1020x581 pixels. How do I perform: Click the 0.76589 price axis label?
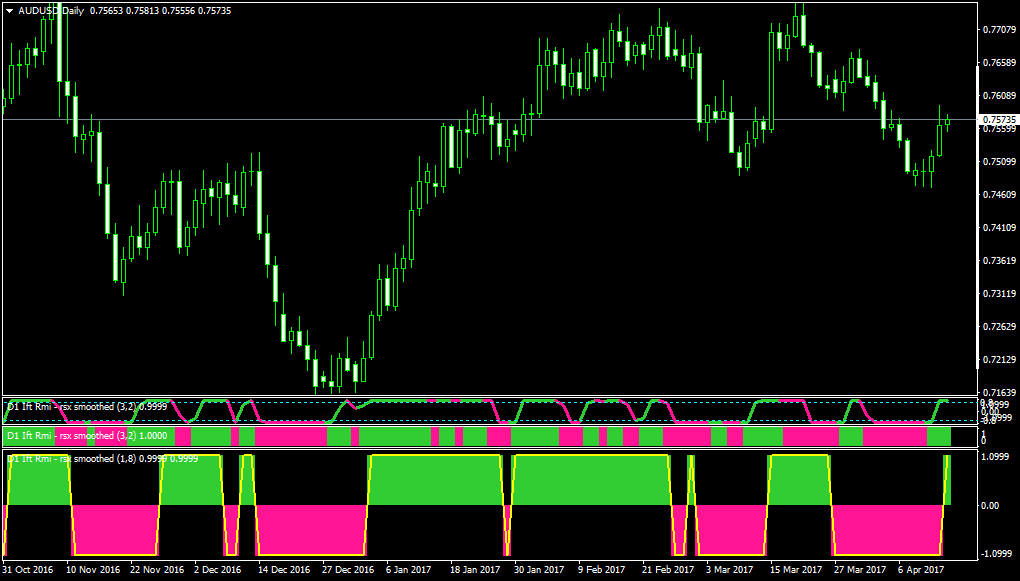click(998, 63)
